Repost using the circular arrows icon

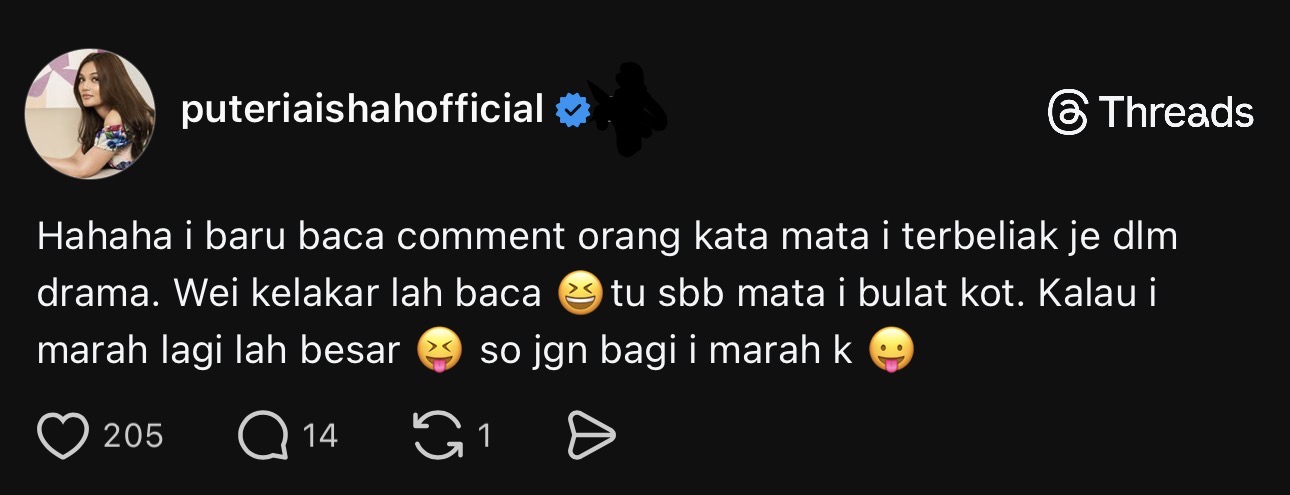coord(439,436)
